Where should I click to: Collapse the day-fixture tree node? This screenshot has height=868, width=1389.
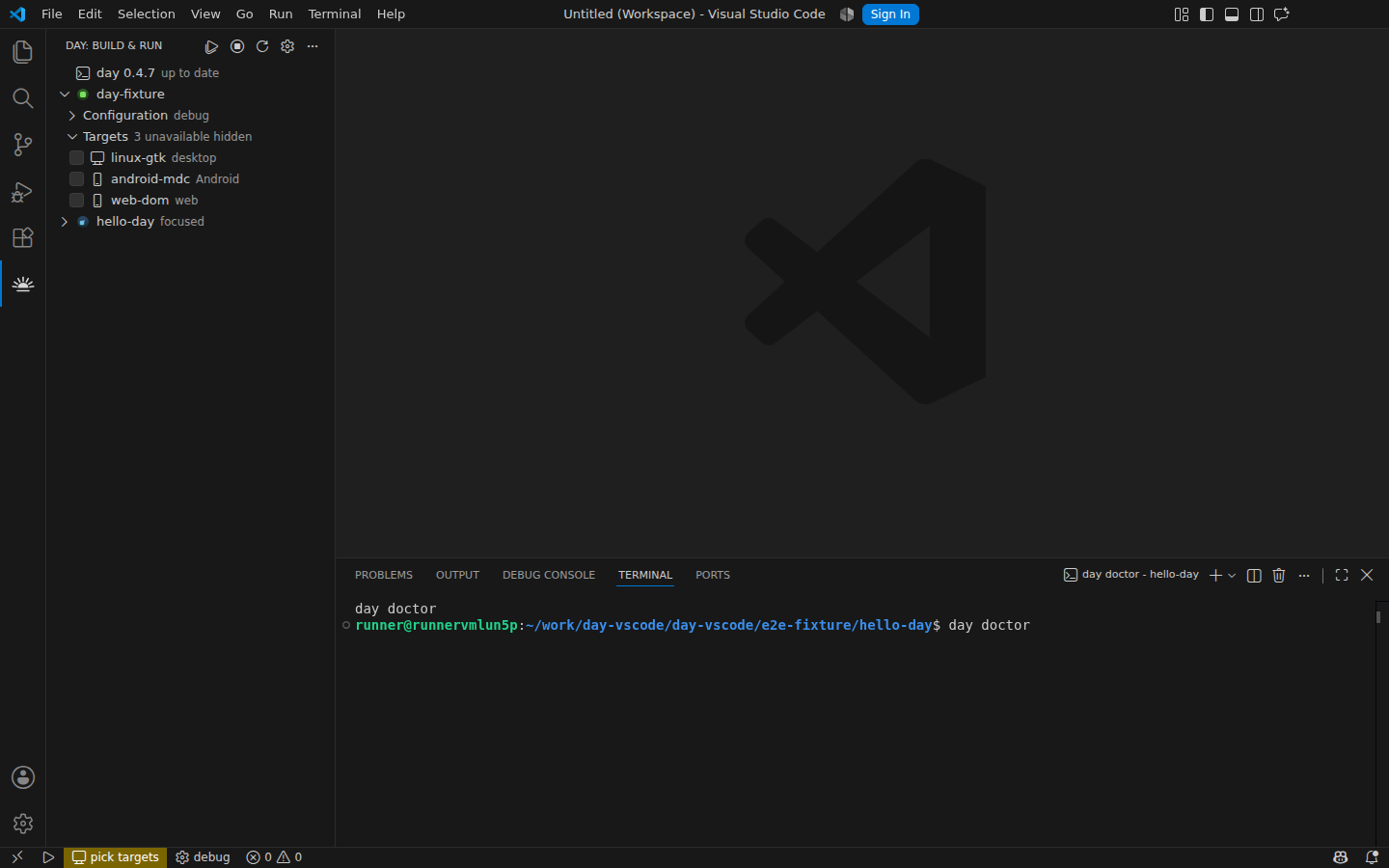65,95
